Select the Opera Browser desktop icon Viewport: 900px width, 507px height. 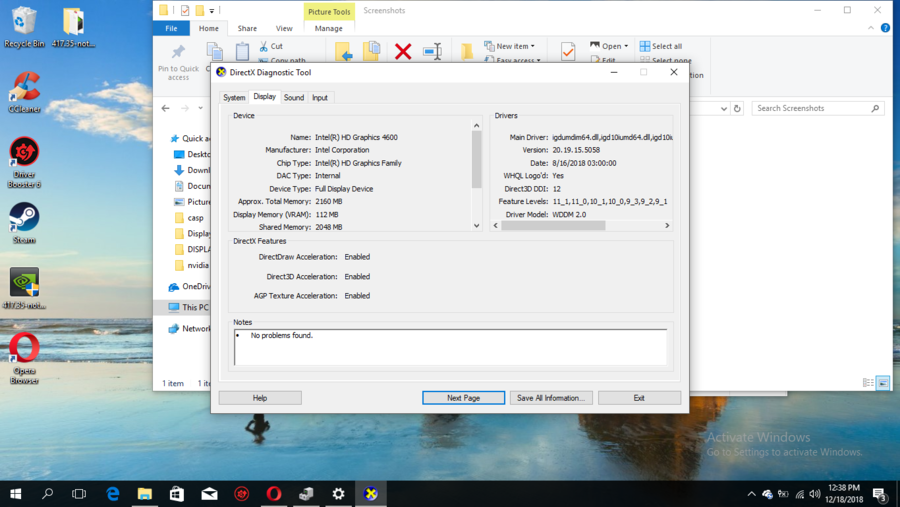click(x=24, y=358)
